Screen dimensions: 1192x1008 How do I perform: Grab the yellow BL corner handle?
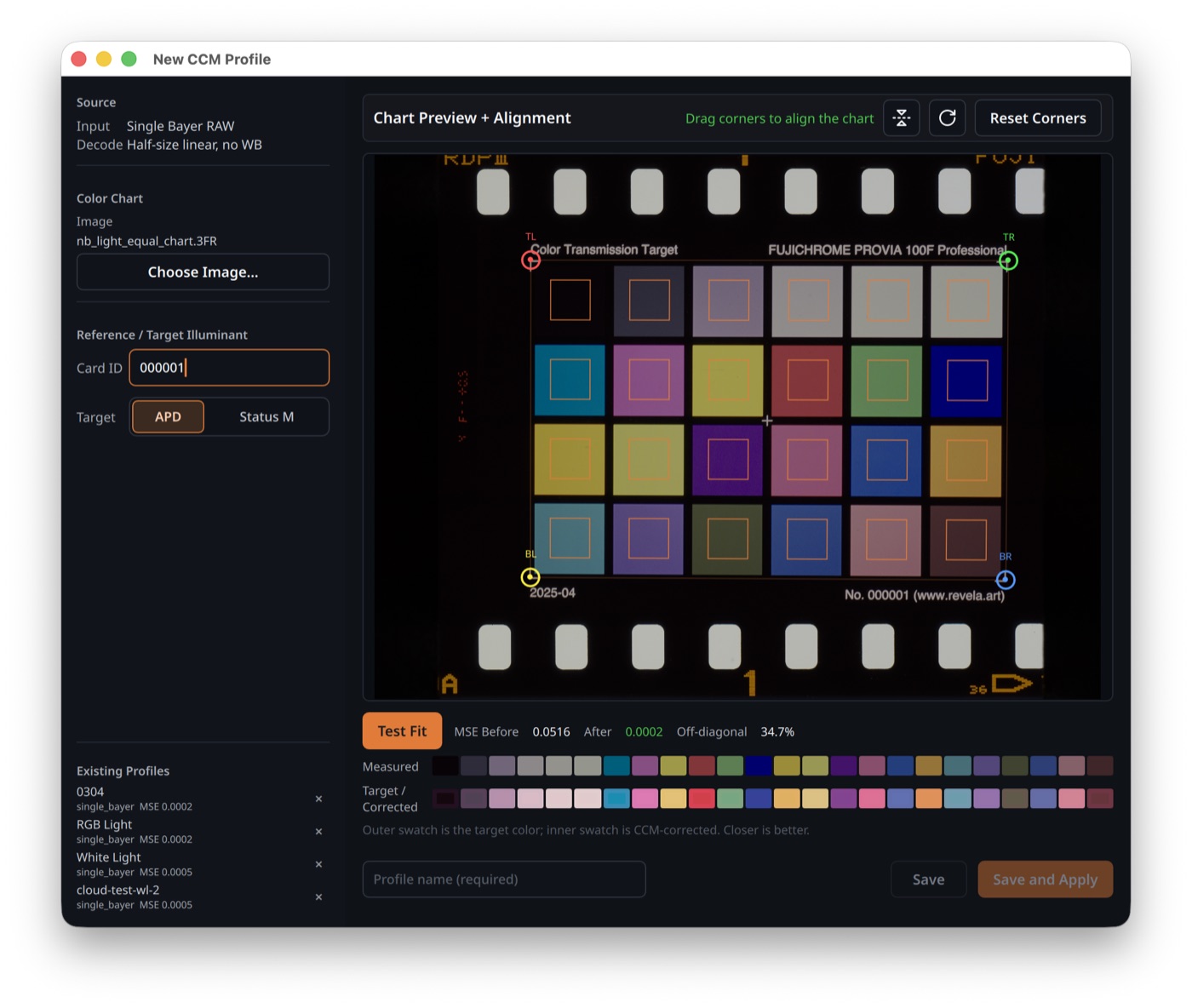pyautogui.click(x=530, y=577)
